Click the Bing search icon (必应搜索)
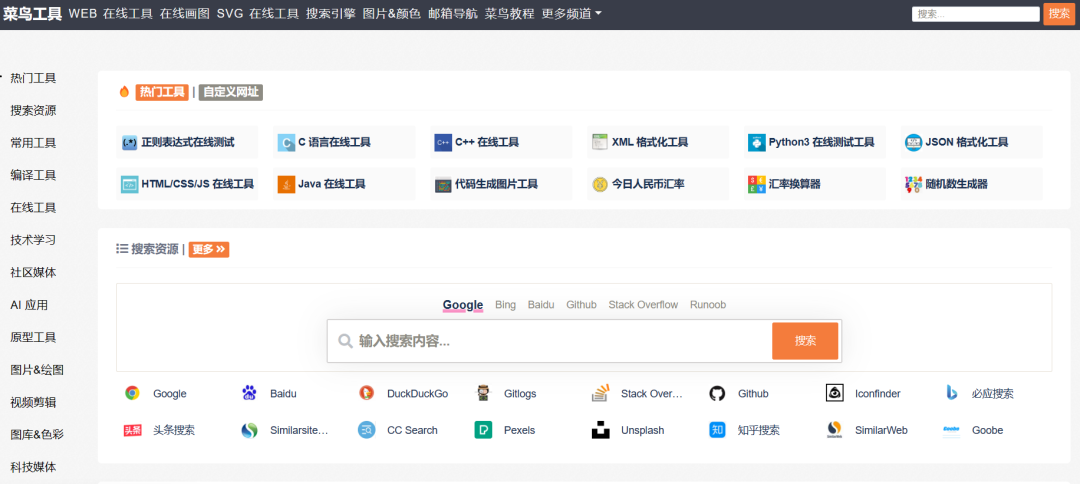Viewport: 1080px width, 484px height. pos(952,393)
